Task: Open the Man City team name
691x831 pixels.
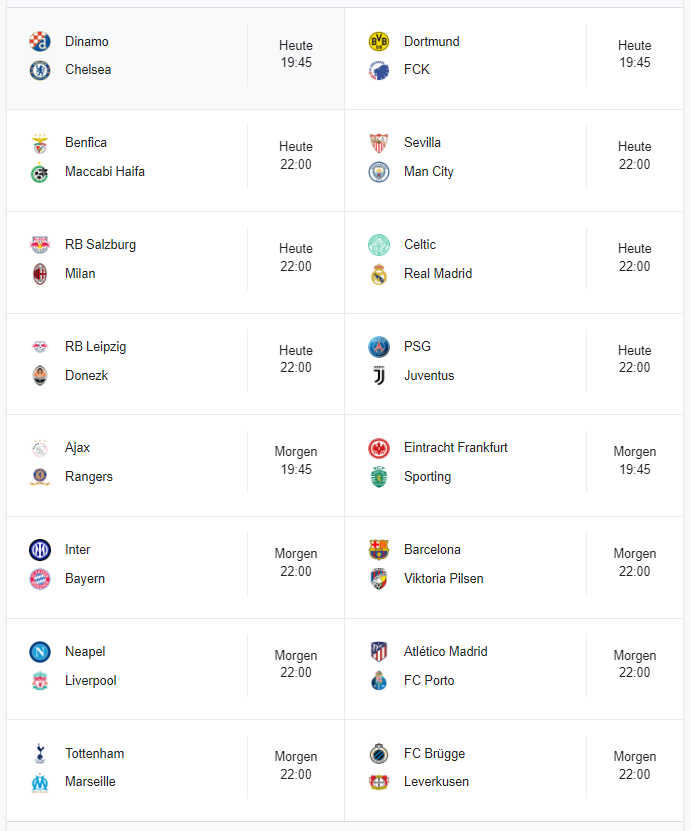Action: (x=429, y=172)
